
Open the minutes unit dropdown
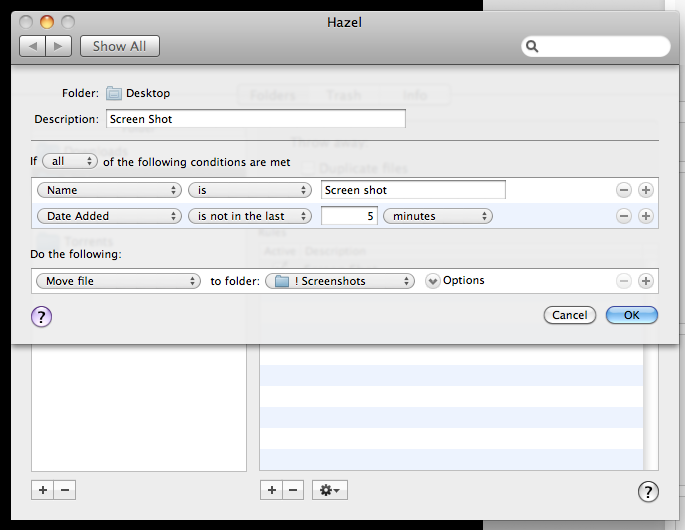pos(438,216)
